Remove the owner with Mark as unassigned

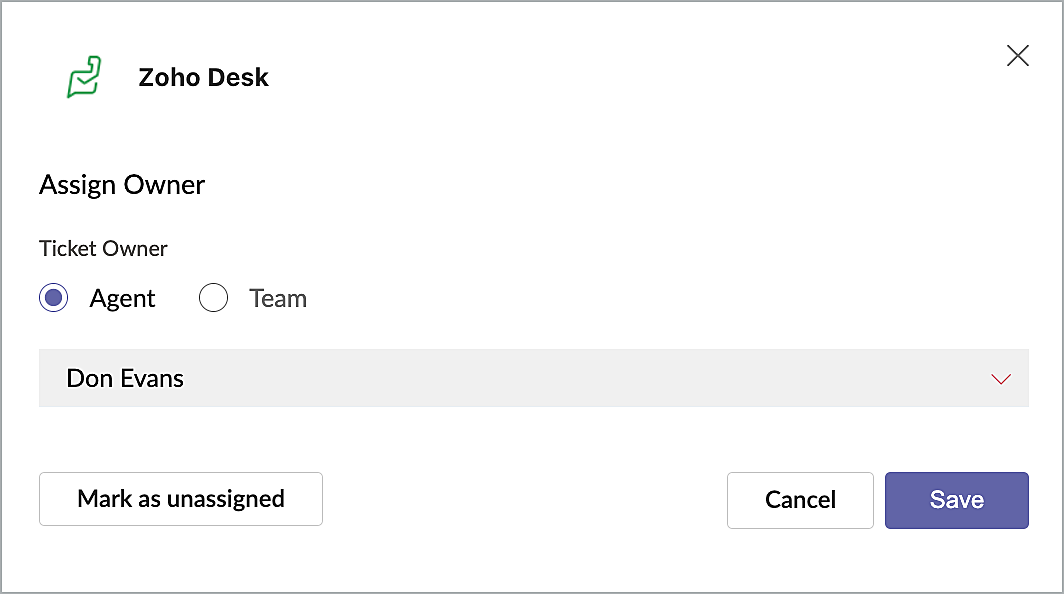[x=181, y=499]
